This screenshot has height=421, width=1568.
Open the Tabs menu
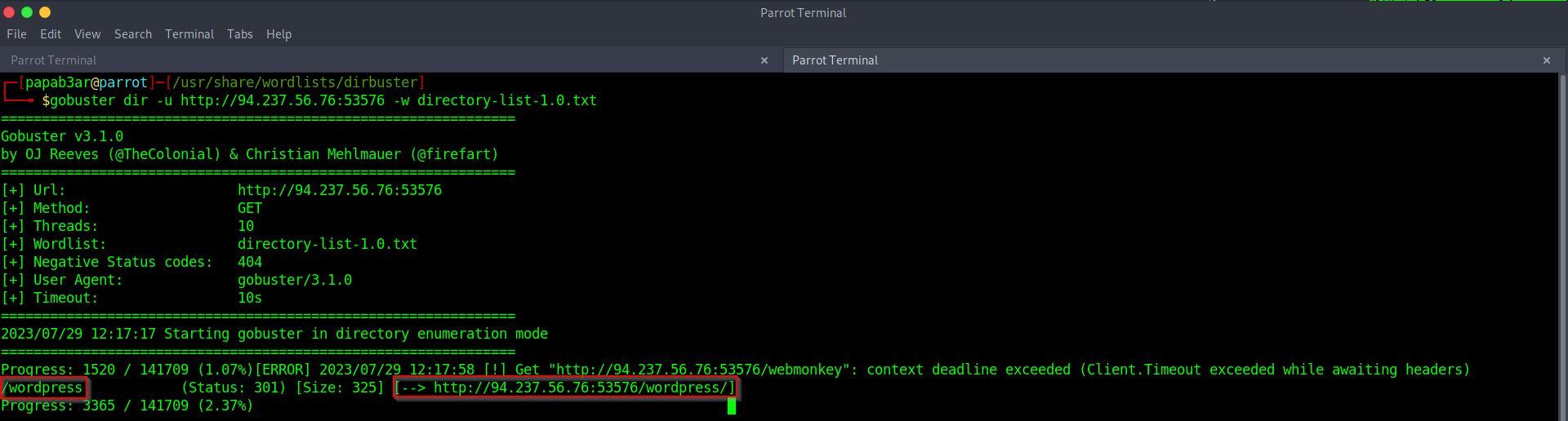(239, 34)
